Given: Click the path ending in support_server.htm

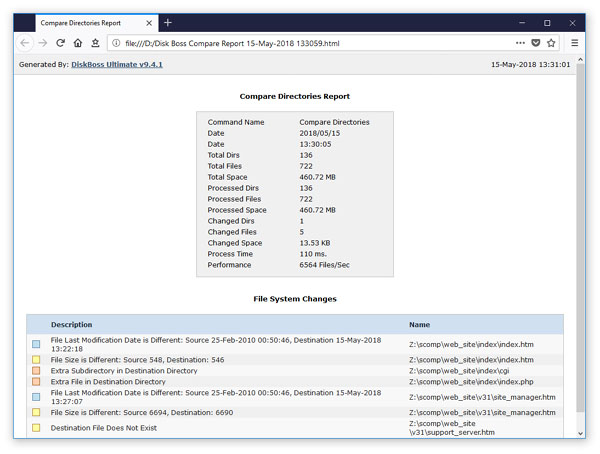Looking at the screenshot, I should (x=452, y=428).
